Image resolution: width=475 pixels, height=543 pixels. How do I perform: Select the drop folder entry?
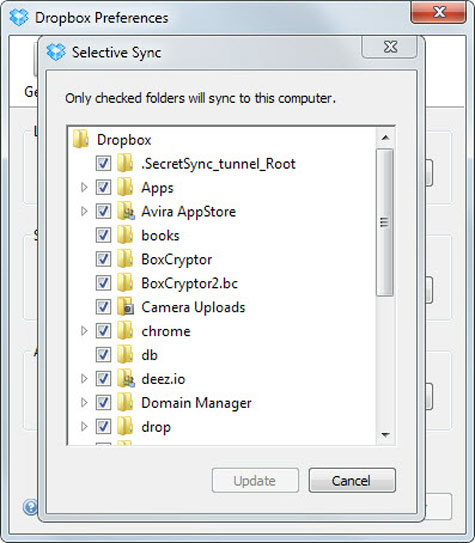click(x=156, y=427)
